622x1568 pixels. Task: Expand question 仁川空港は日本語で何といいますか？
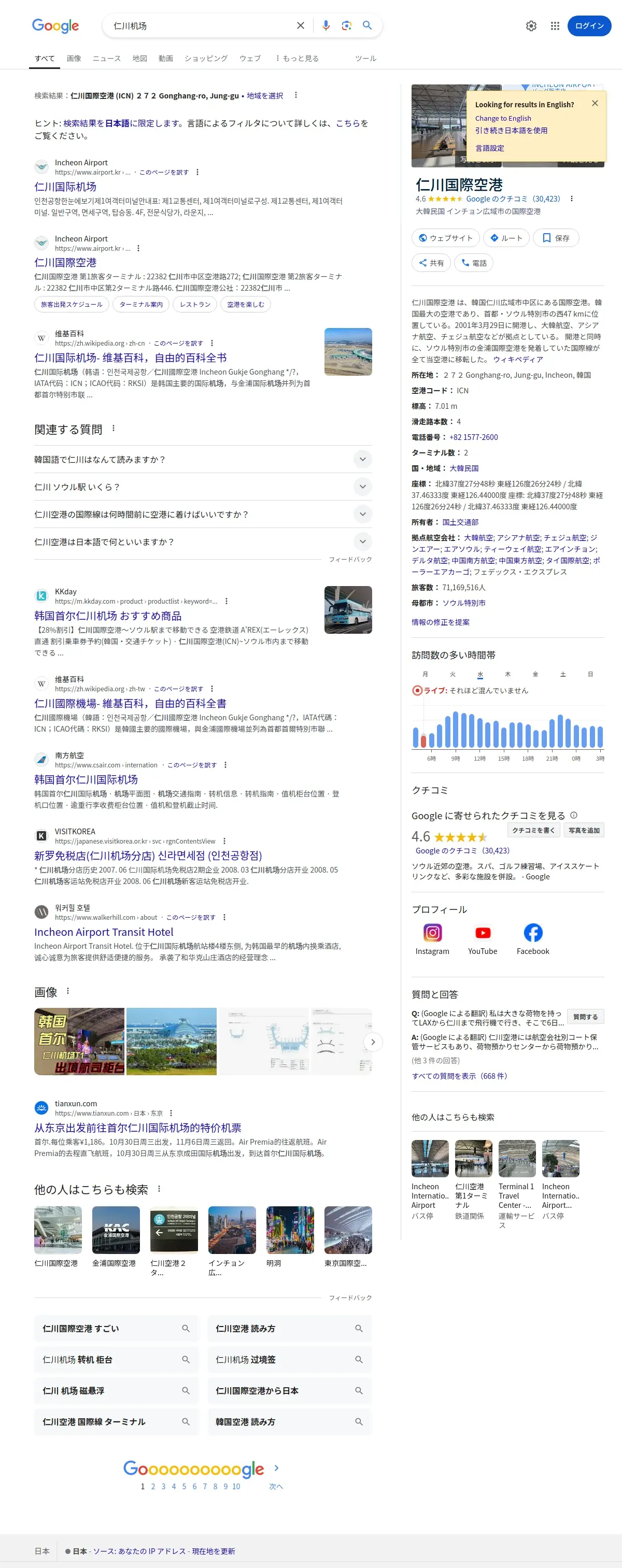click(203, 541)
